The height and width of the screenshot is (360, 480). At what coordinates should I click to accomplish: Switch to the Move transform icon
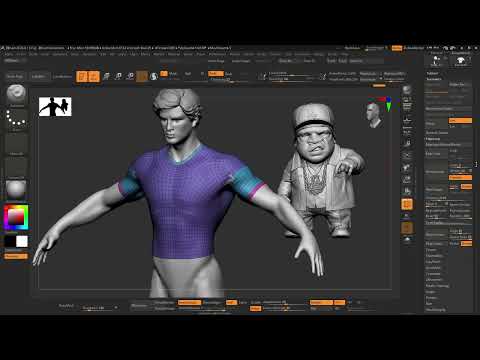coord(107,76)
